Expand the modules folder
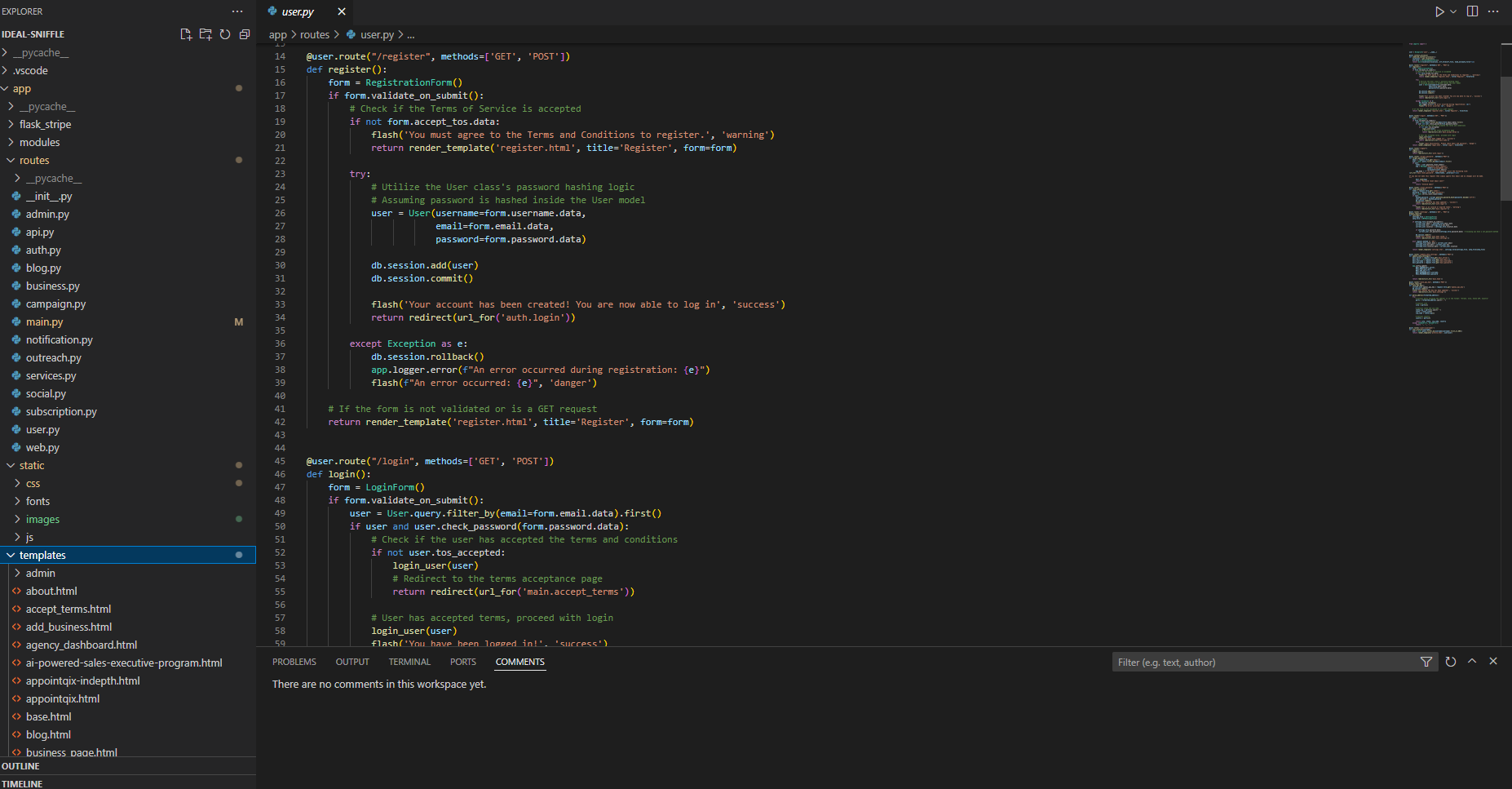Image resolution: width=1512 pixels, height=789 pixels. tap(128, 142)
